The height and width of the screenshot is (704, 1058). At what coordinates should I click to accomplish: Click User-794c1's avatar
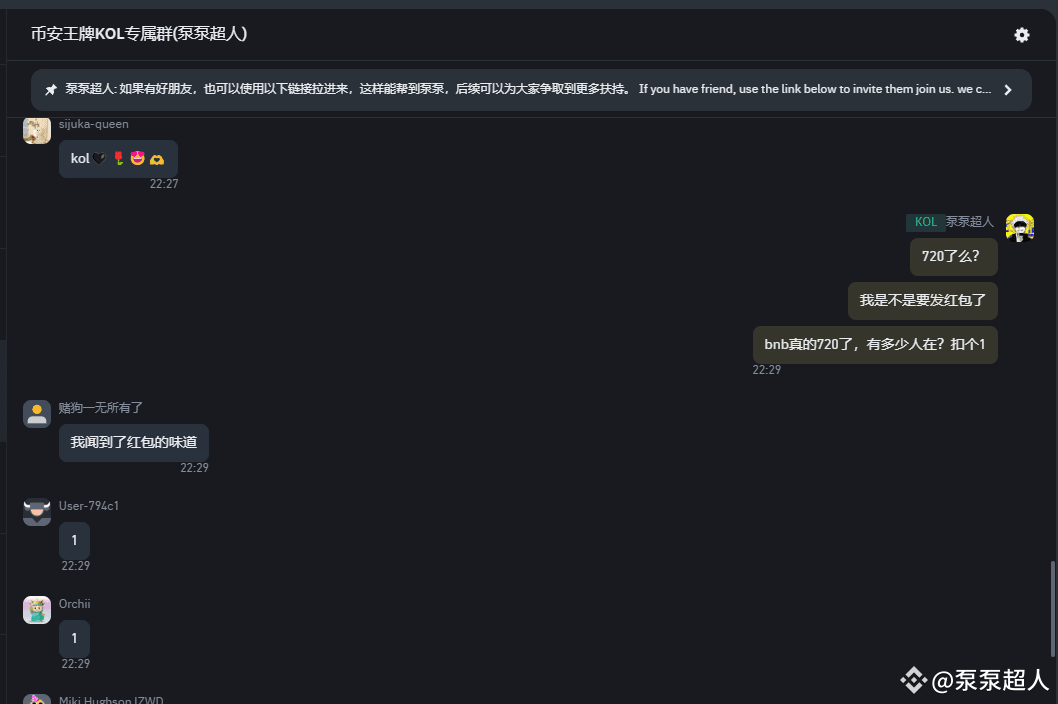[x=37, y=511]
